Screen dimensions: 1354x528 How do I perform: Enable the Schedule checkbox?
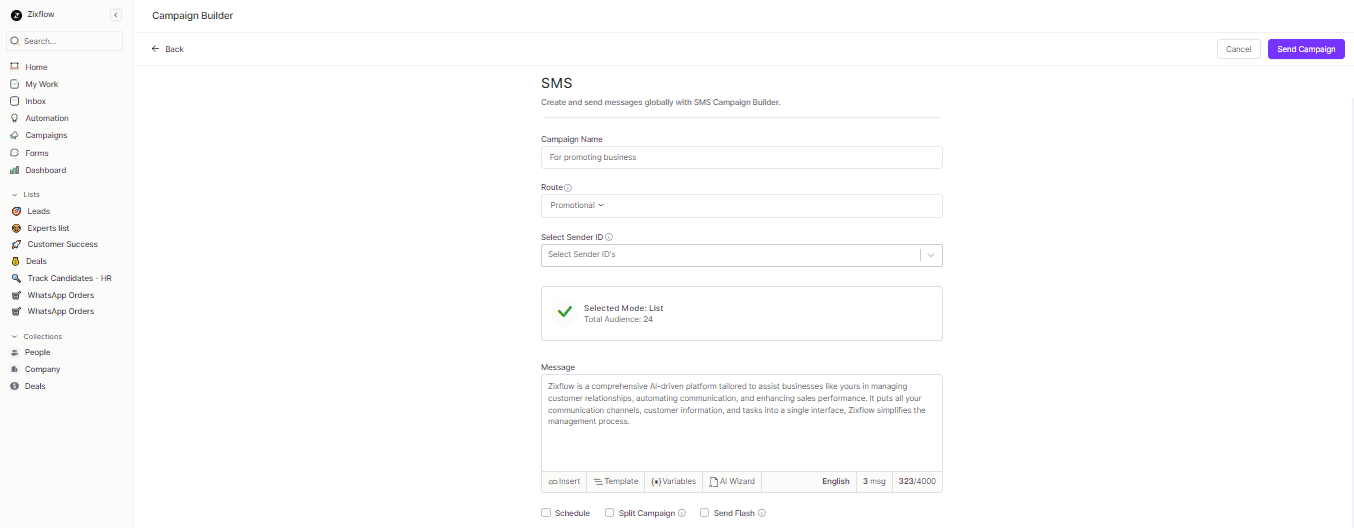pyautogui.click(x=546, y=513)
